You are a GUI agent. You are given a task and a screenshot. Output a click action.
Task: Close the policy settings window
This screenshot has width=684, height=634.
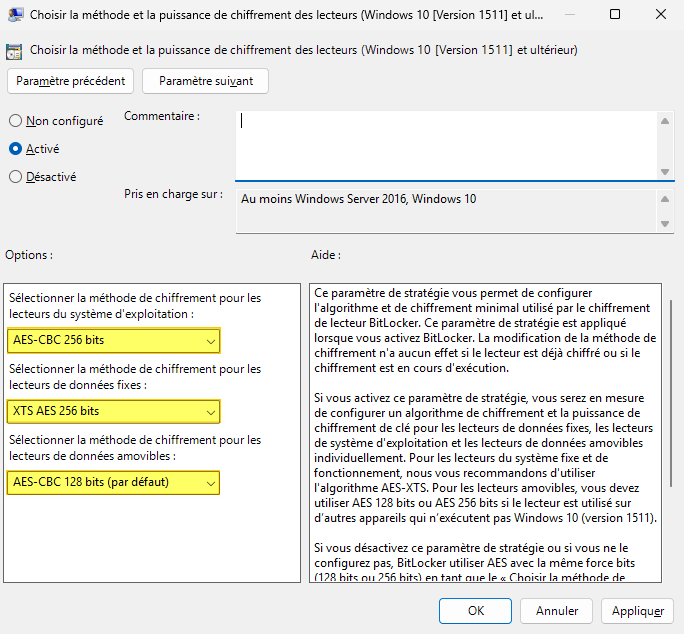pyautogui.click(x=660, y=14)
